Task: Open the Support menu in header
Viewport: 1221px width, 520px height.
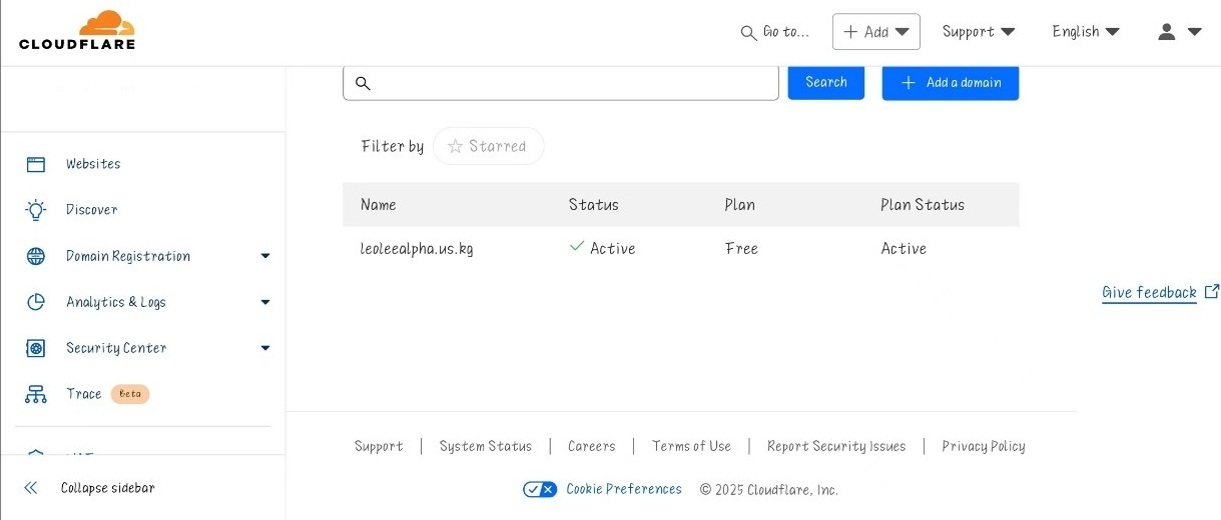Action: pos(978,32)
